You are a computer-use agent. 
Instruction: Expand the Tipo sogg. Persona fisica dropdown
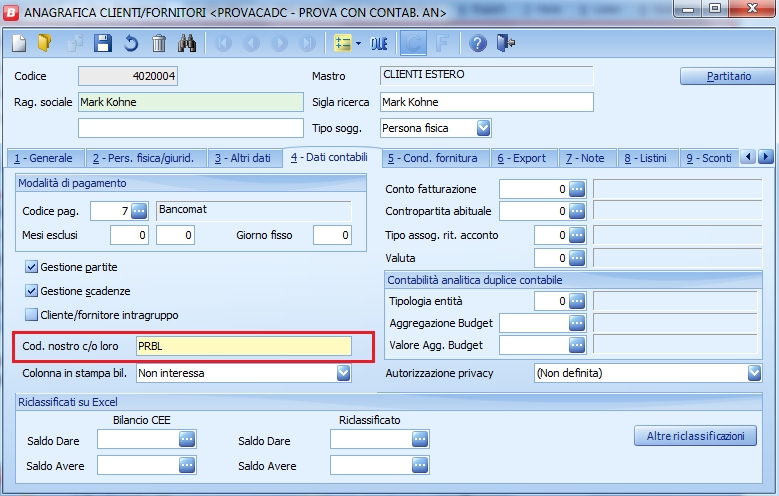483,128
